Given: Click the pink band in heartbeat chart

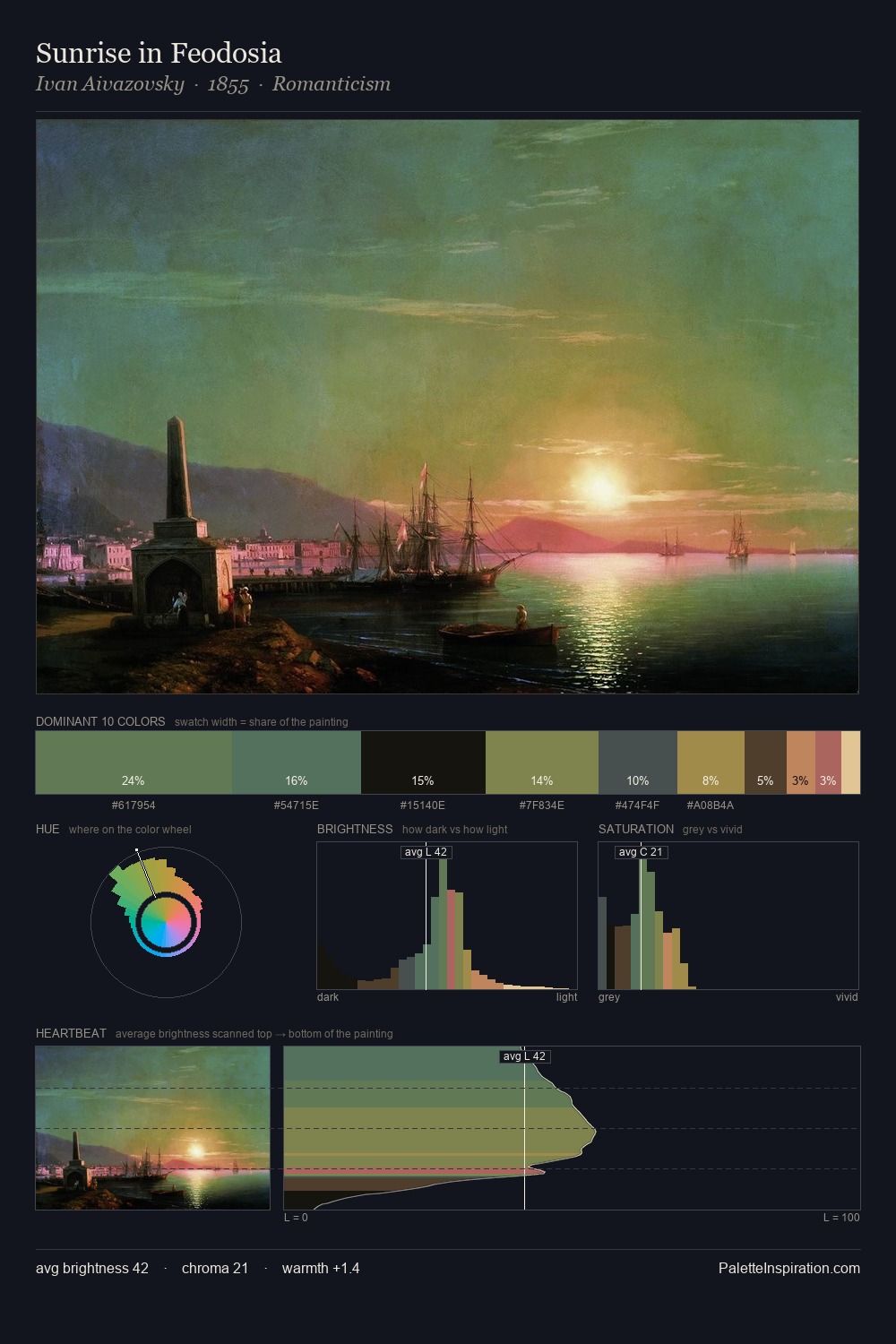Looking at the screenshot, I should point(412,1171).
